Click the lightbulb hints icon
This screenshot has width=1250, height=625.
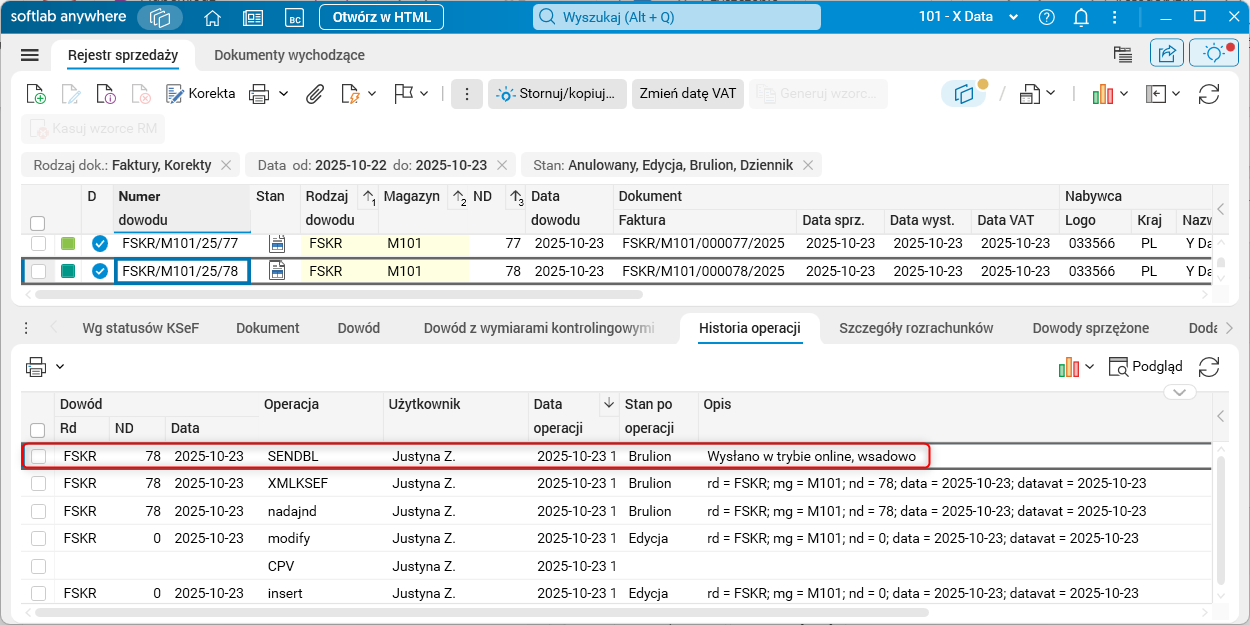click(x=1214, y=54)
